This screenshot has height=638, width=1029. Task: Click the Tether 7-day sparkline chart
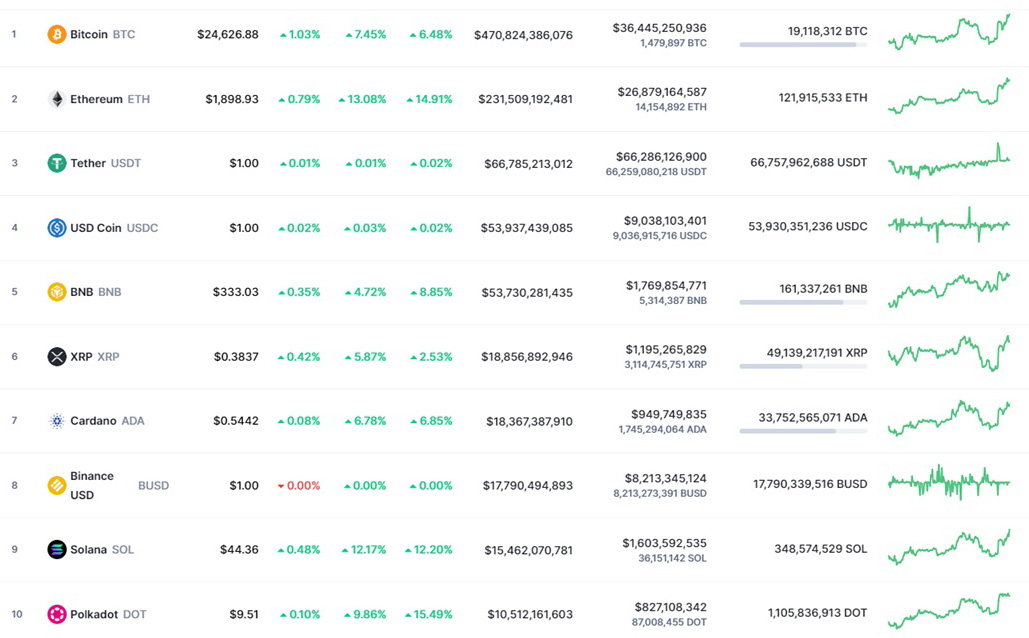(x=948, y=161)
